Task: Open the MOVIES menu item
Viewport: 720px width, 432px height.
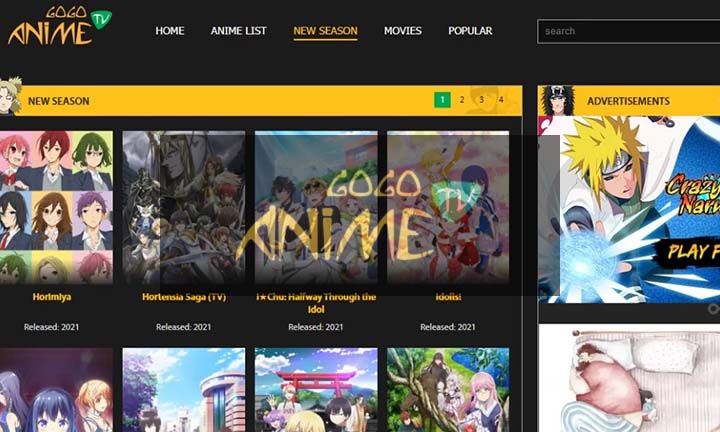Action: pyautogui.click(x=403, y=31)
